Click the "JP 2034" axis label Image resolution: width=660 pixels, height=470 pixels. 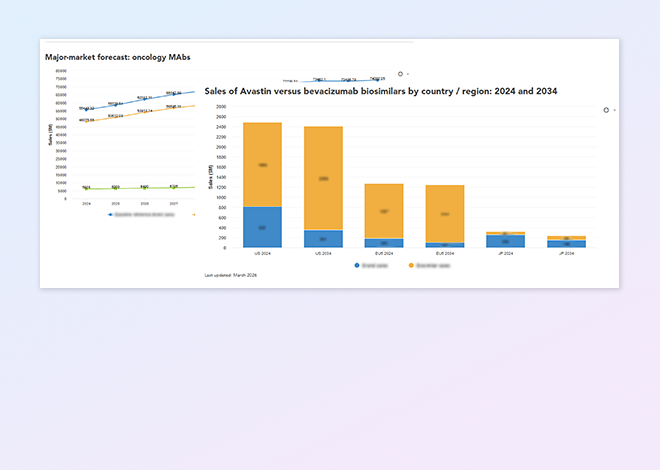click(566, 254)
